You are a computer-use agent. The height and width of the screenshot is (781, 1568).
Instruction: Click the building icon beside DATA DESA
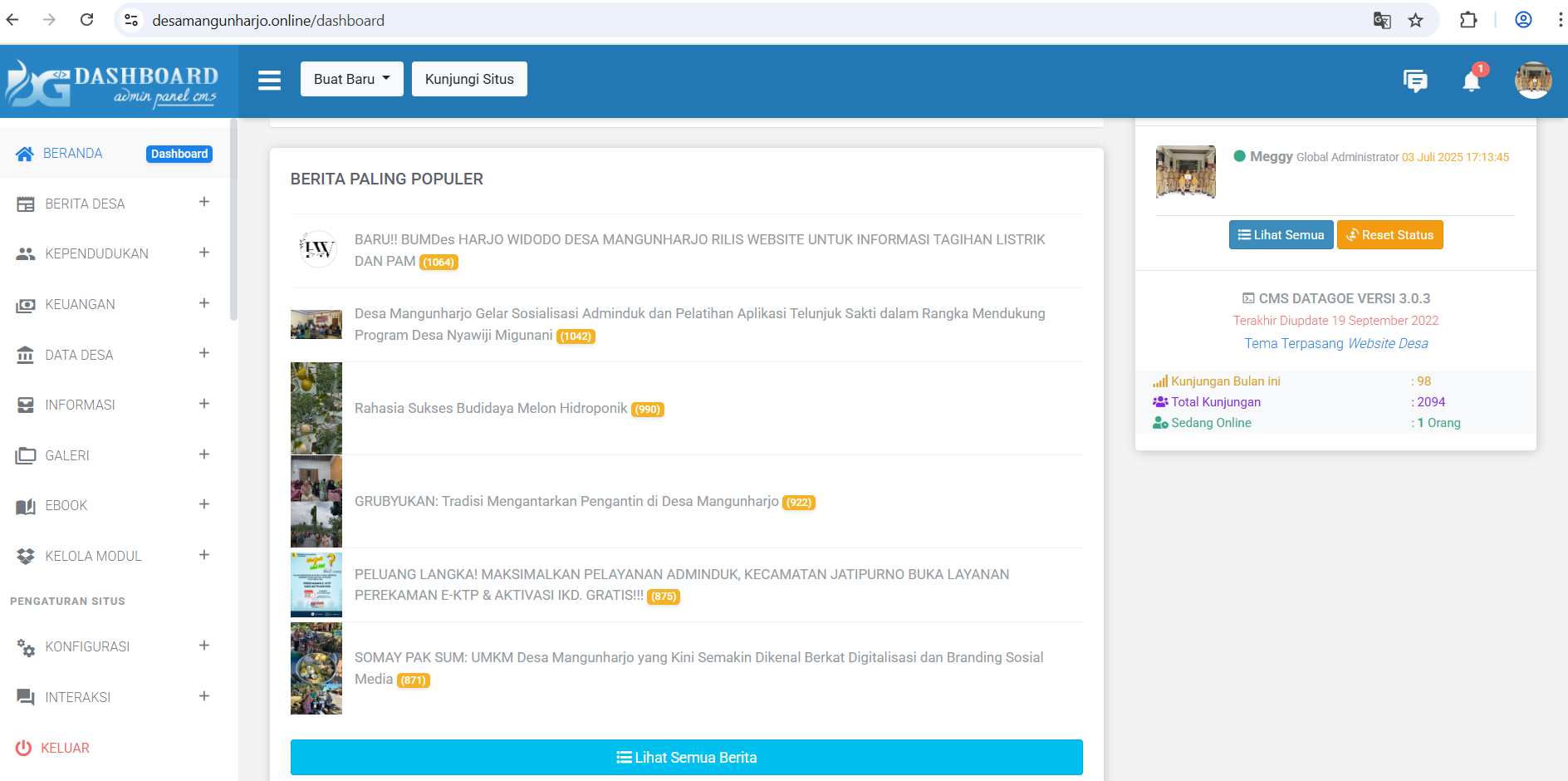(x=26, y=355)
